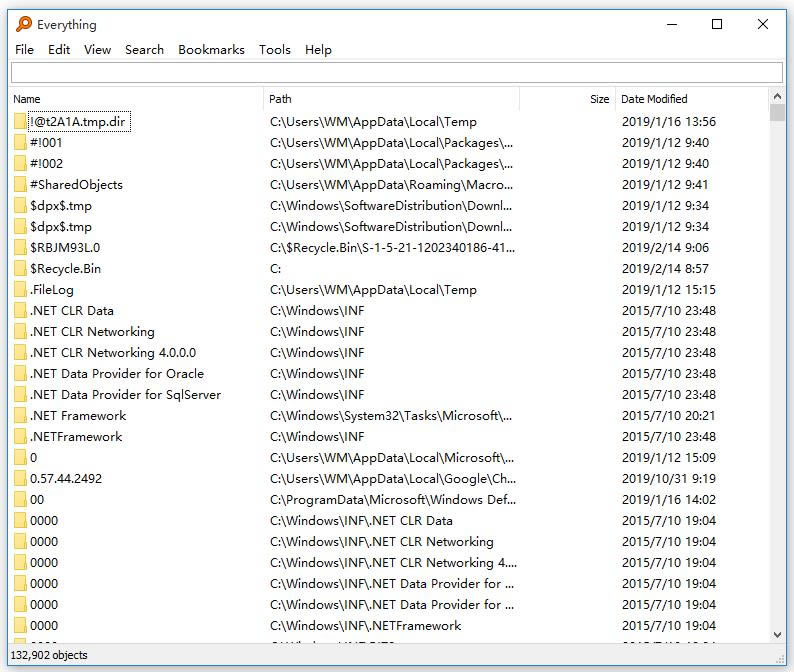
Task: Sort by the Date Modified column header
Action: pyautogui.click(x=692, y=99)
